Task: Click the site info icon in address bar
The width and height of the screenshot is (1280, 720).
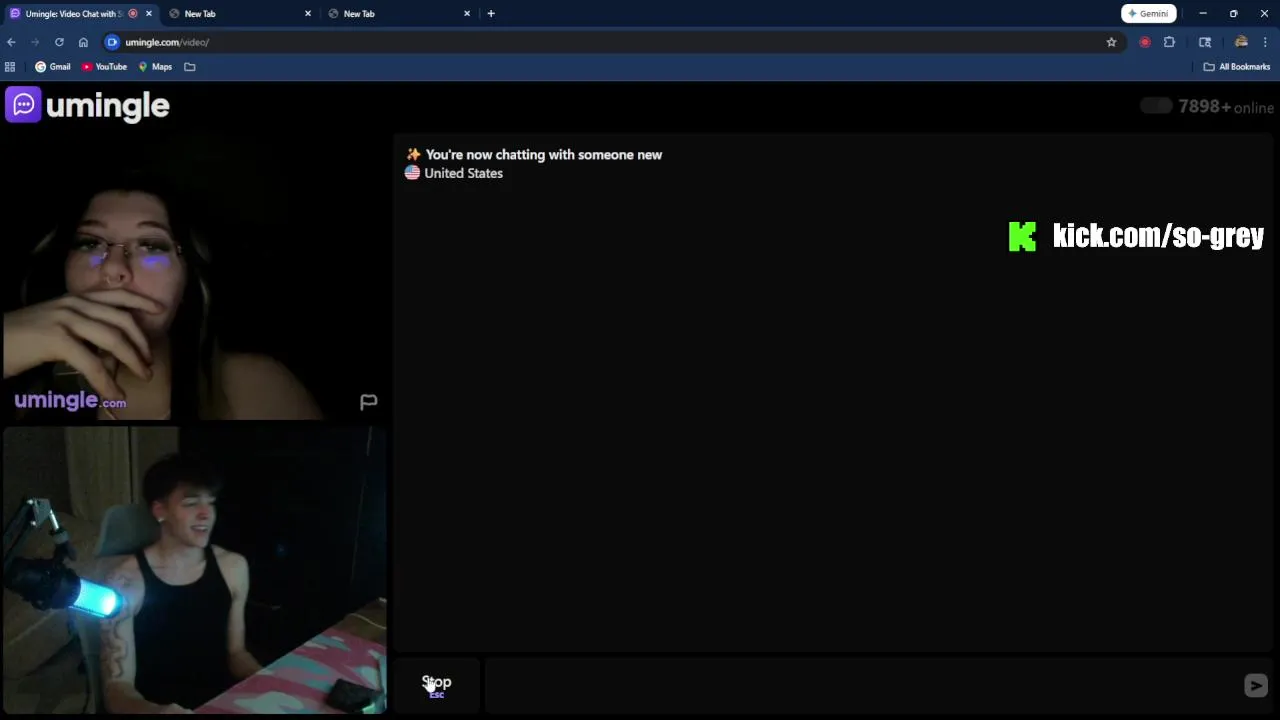Action: click(x=112, y=42)
